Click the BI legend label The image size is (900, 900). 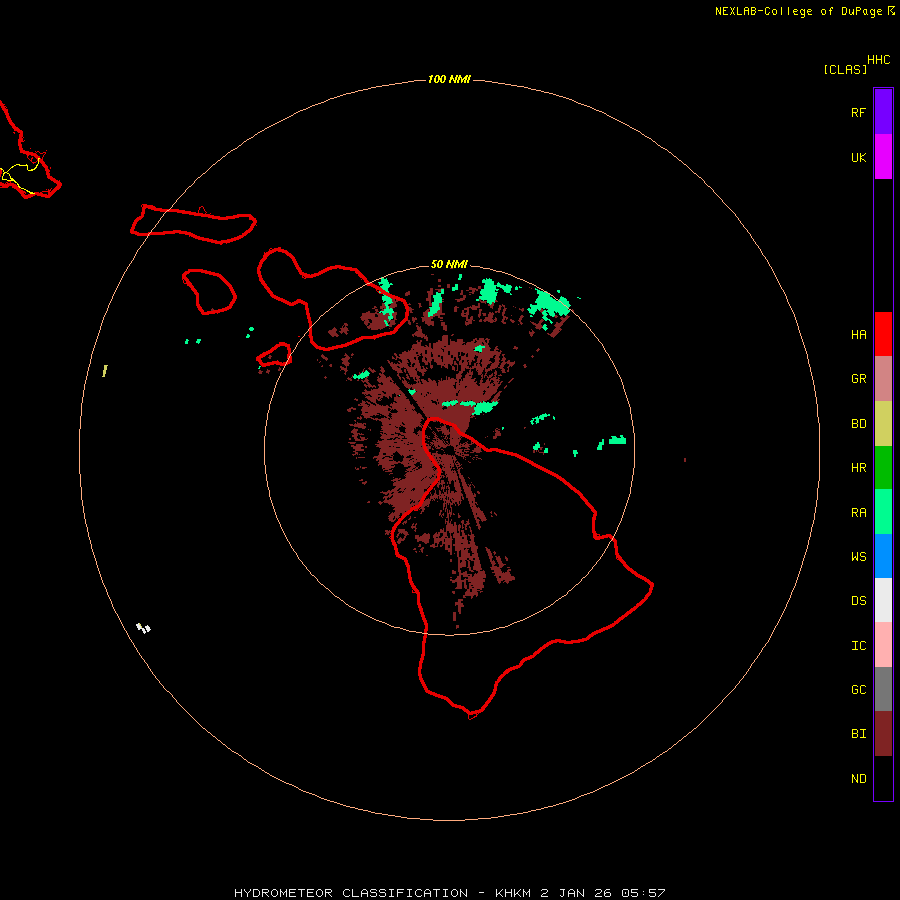click(858, 734)
